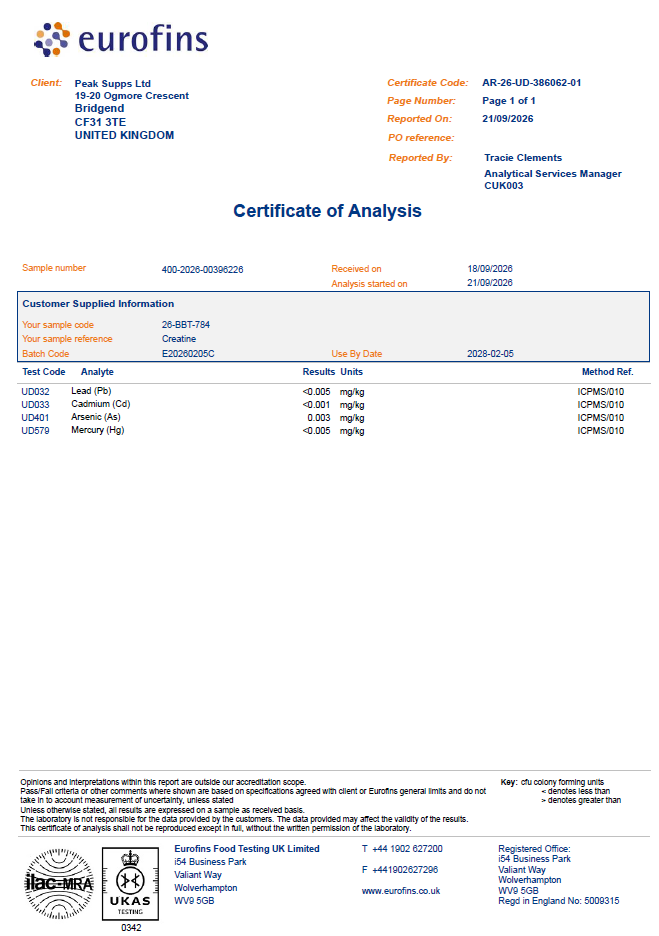Click the PO reference label
Screen dimensions: 659x936
tap(421, 137)
